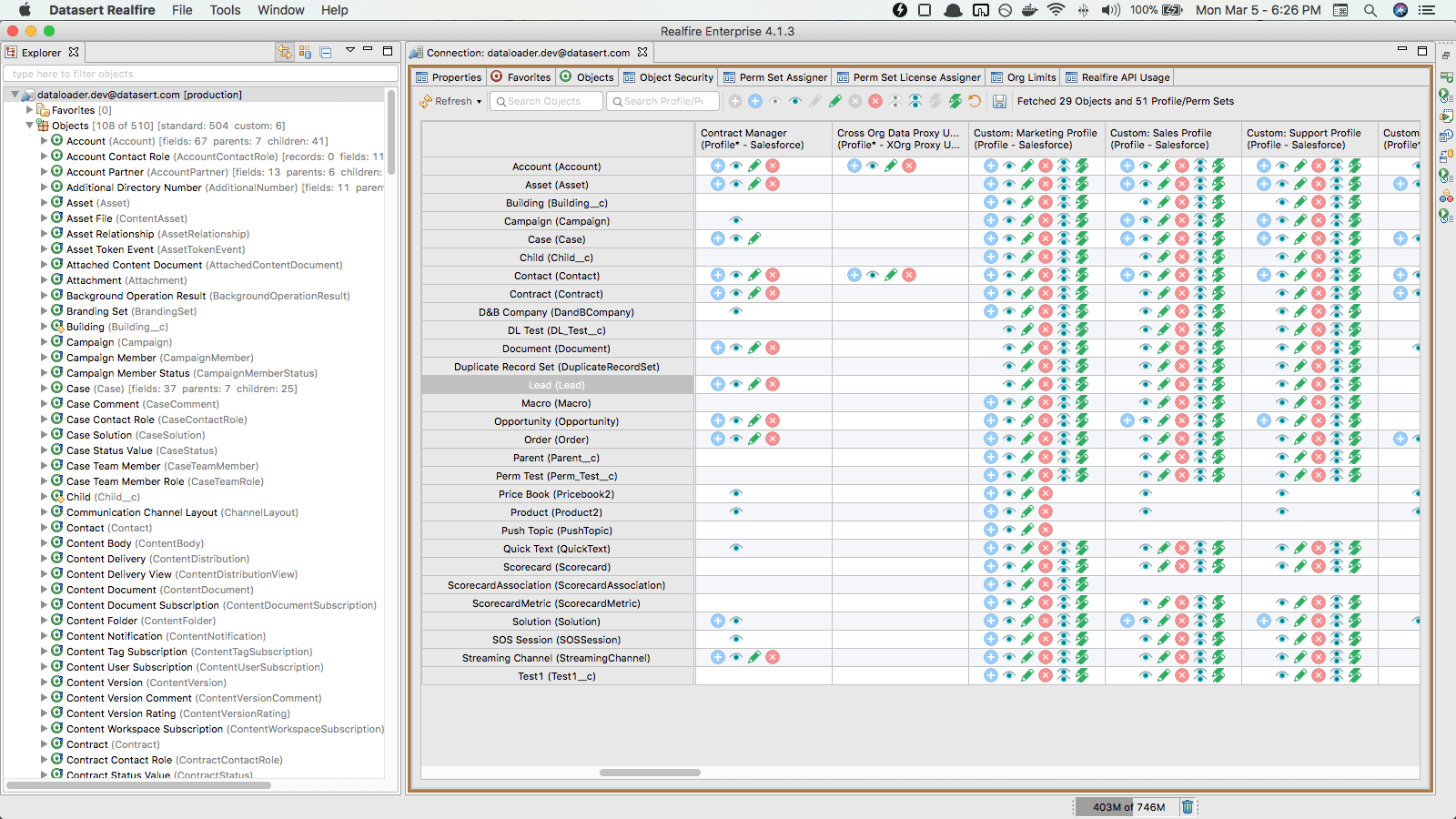
Task: Click the security table horizontal scrollbar thumb
Action: [x=650, y=773]
